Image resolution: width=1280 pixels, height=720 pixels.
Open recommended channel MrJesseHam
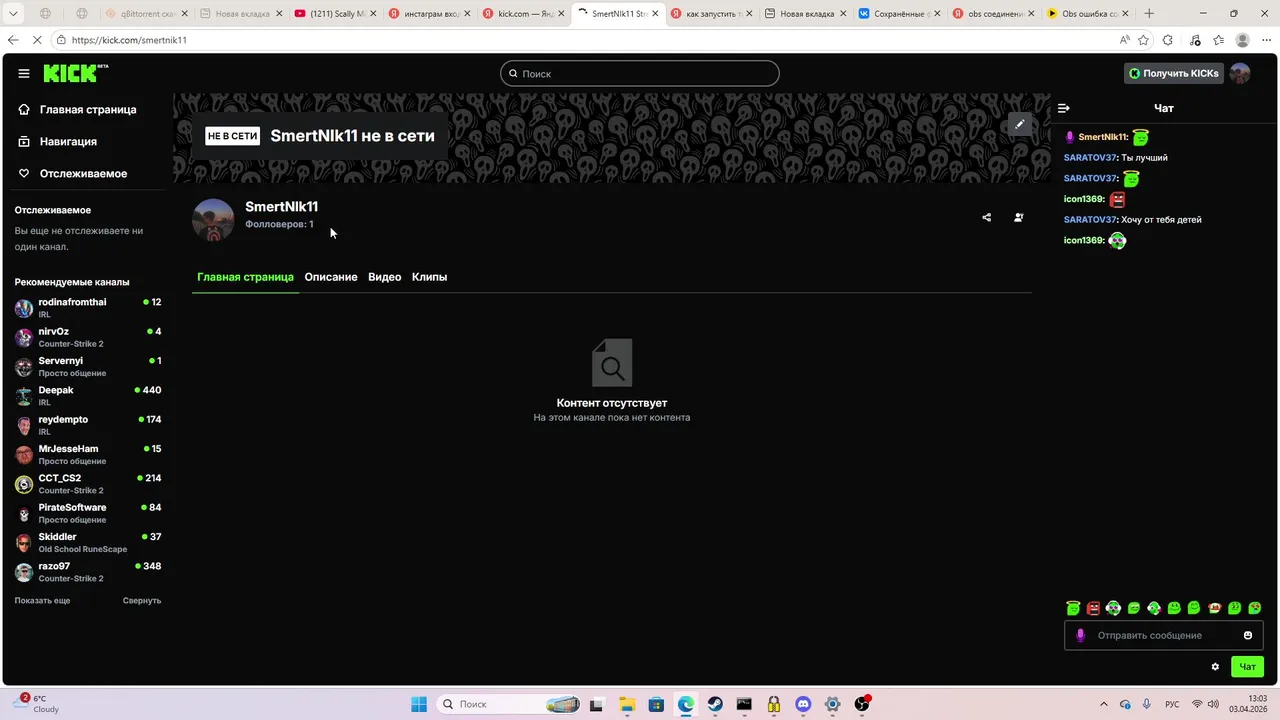click(x=88, y=455)
